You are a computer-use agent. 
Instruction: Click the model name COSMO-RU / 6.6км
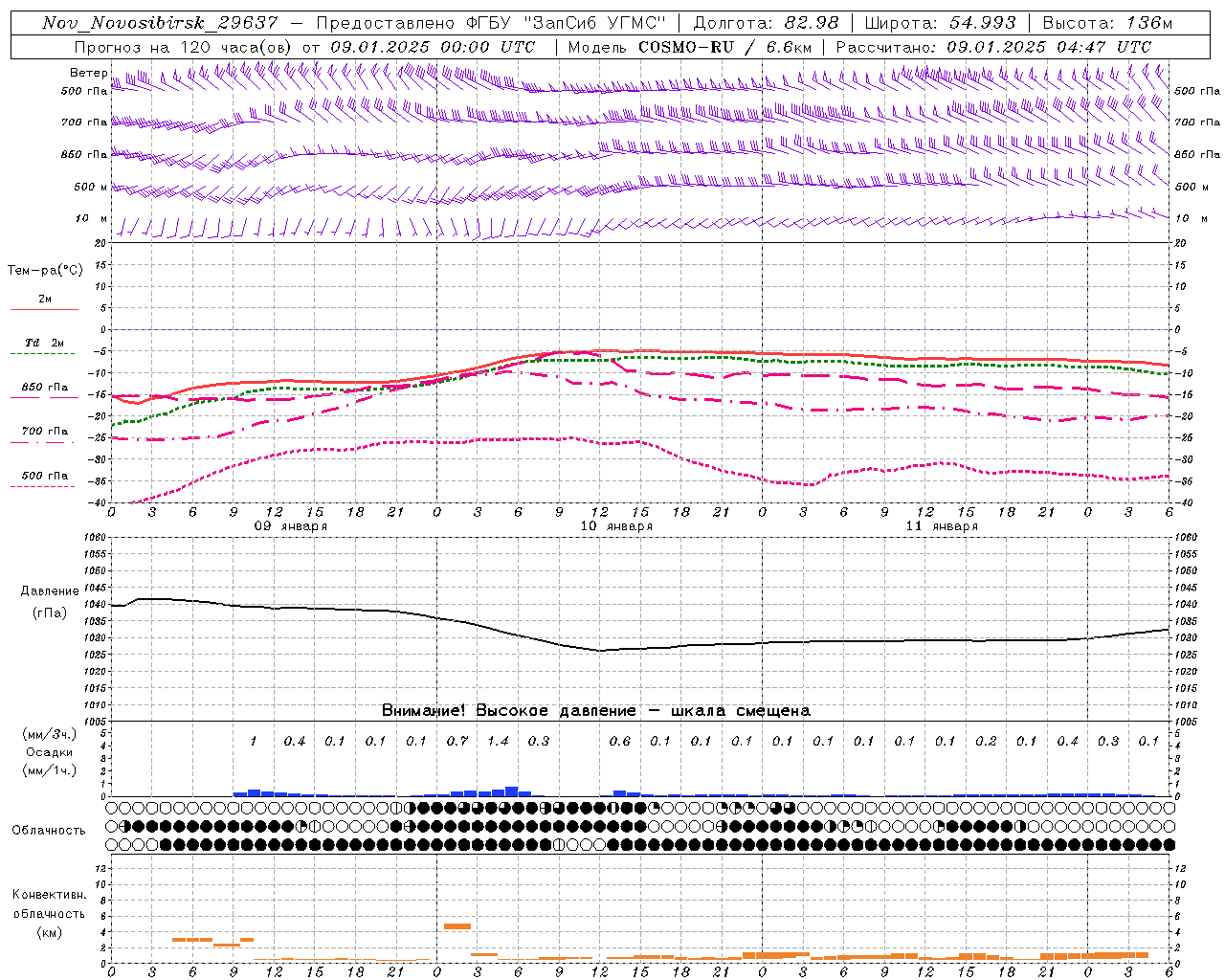pyautogui.click(x=724, y=47)
